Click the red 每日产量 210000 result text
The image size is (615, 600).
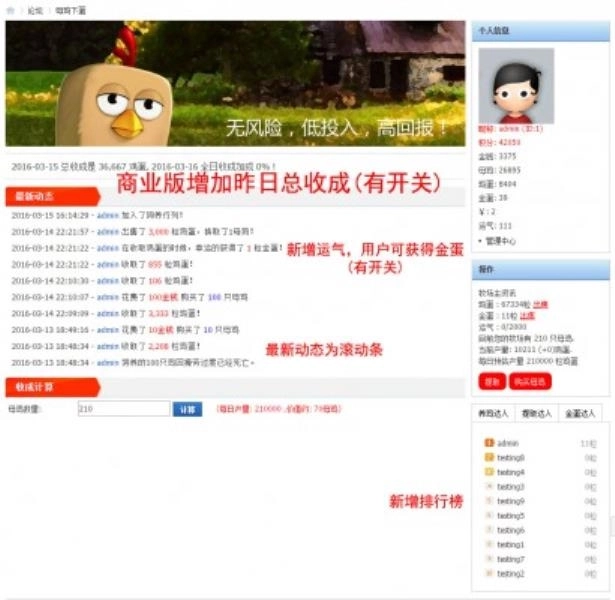[279, 409]
